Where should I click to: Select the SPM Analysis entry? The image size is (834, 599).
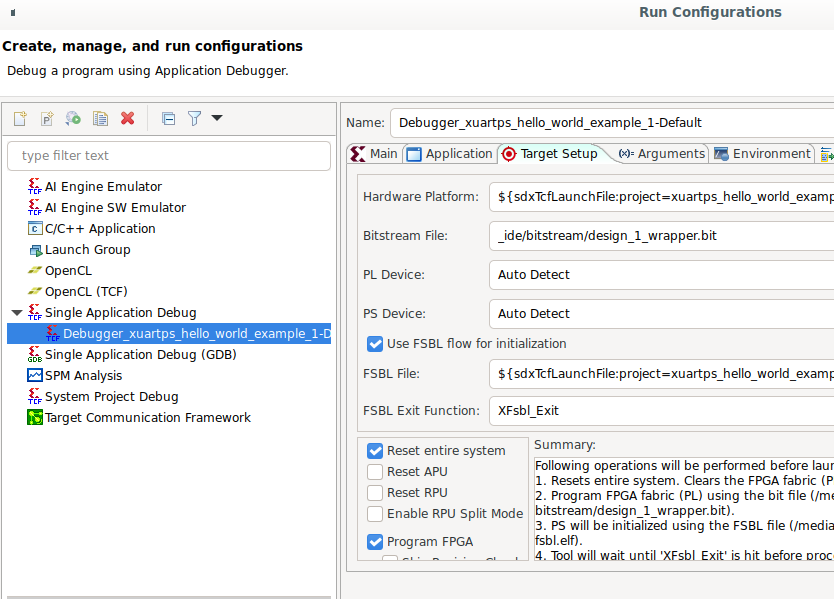tap(83, 376)
